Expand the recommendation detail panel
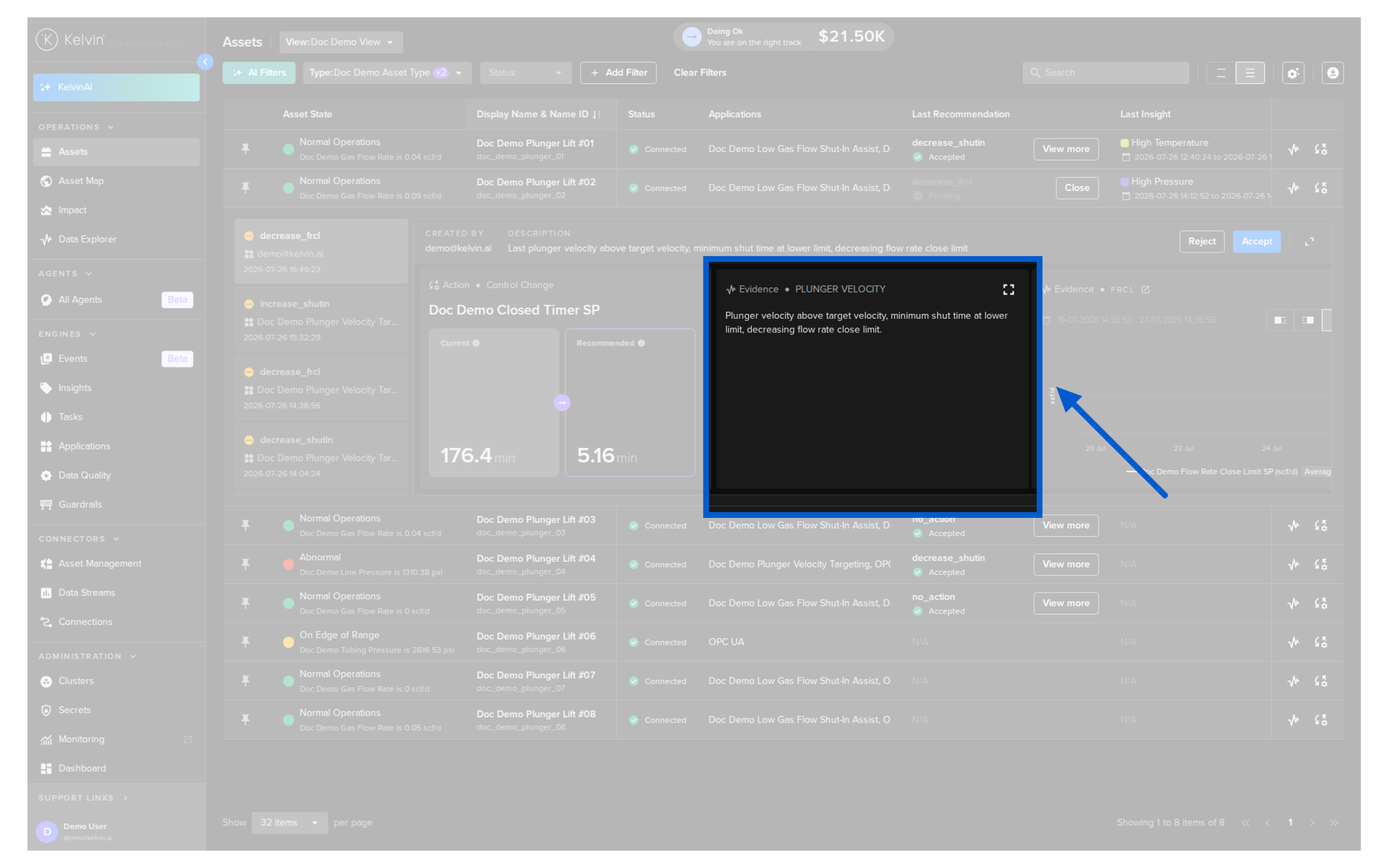The height and width of the screenshot is (868, 1389). click(x=1309, y=242)
